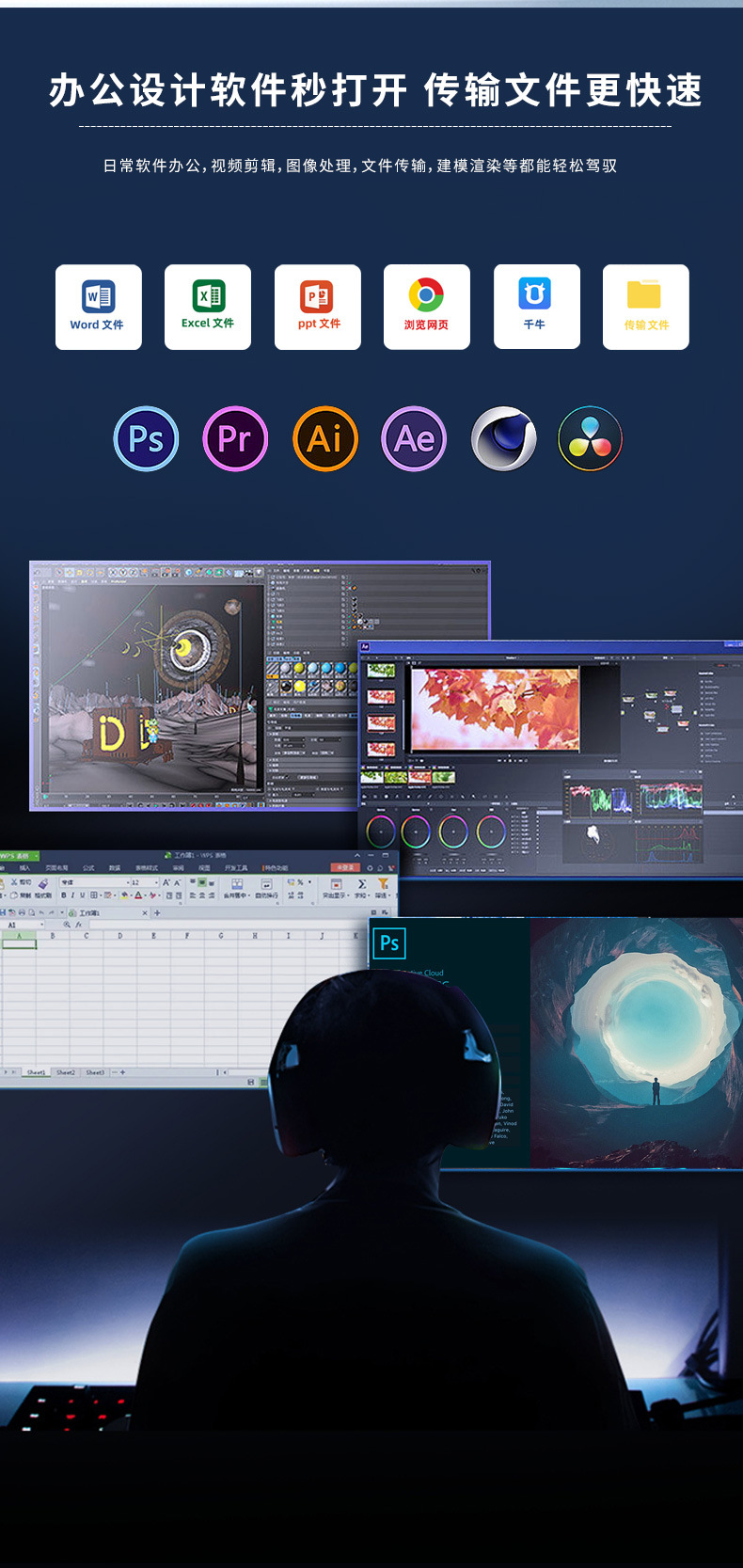The image size is (743, 1568).
Task: Click the Ps logo on Photoshop splash screen
Action: point(389,942)
